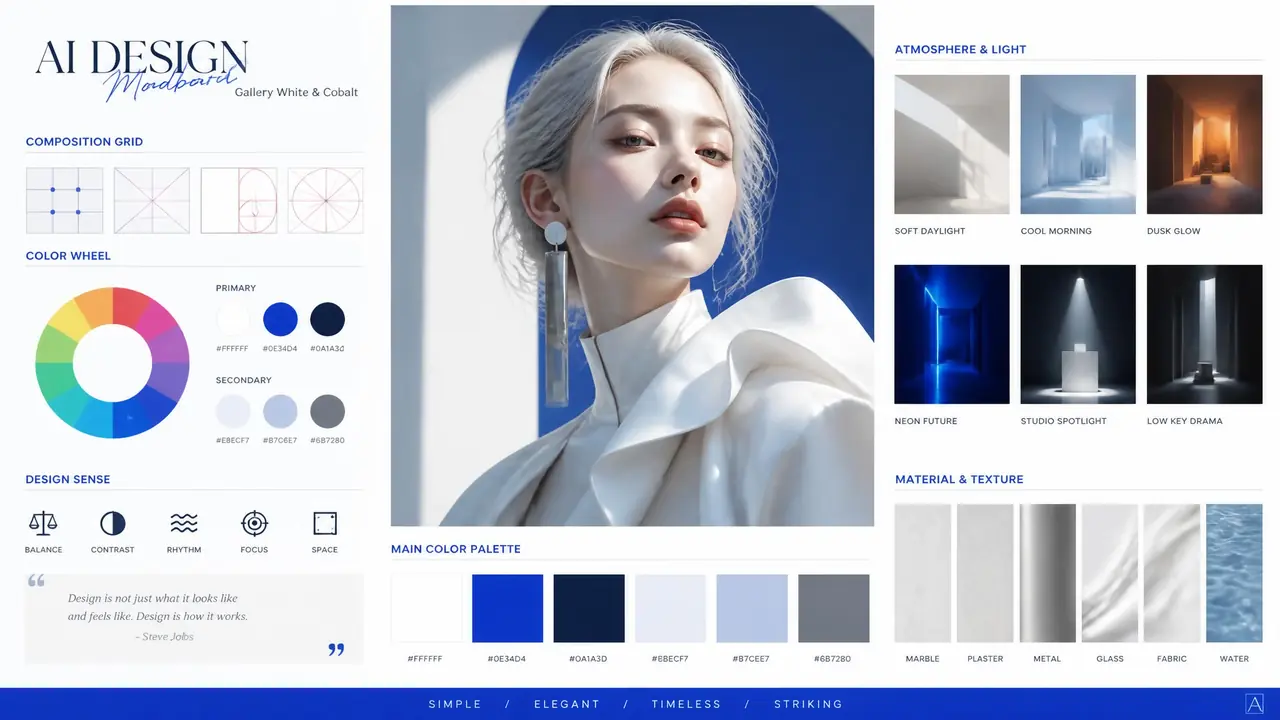Pick the cobalt blue swatch under Primary
The image size is (1280, 720).
point(280,320)
